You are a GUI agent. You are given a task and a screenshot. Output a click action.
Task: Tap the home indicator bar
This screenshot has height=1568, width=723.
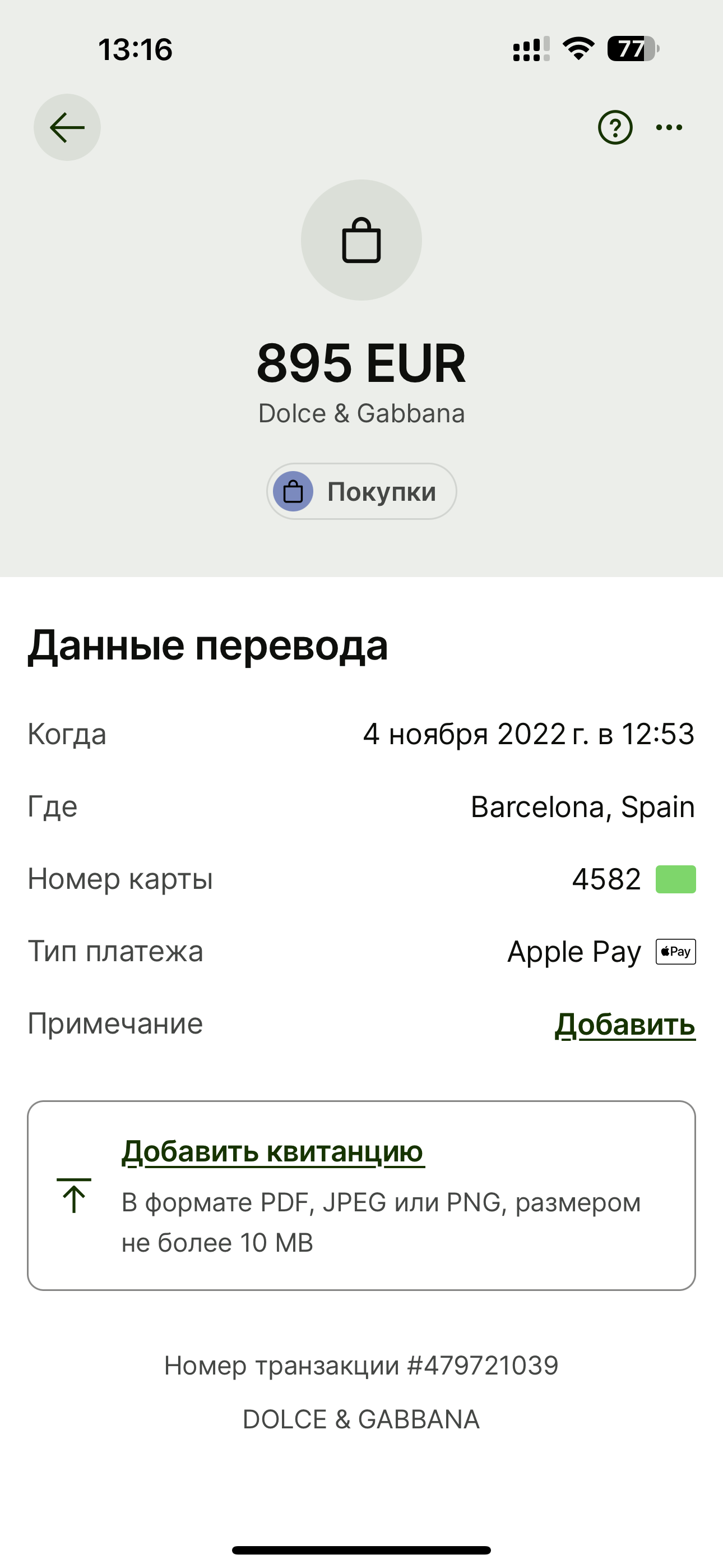[361, 1549]
